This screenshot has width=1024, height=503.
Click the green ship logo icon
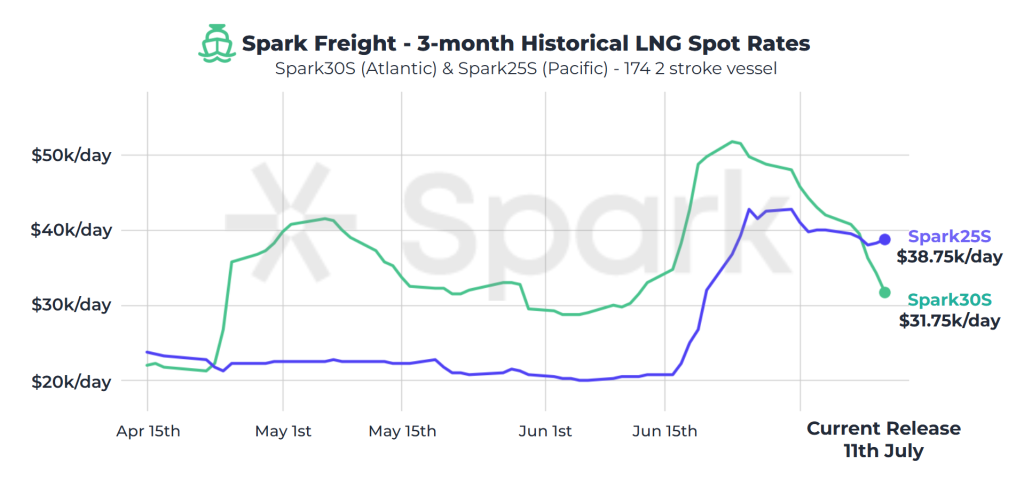[x=217, y=44]
